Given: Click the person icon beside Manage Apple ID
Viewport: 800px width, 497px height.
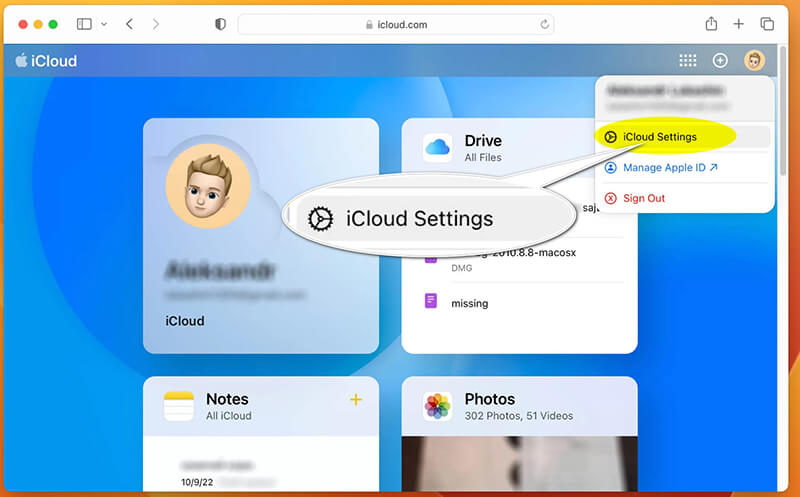Looking at the screenshot, I should coord(611,167).
